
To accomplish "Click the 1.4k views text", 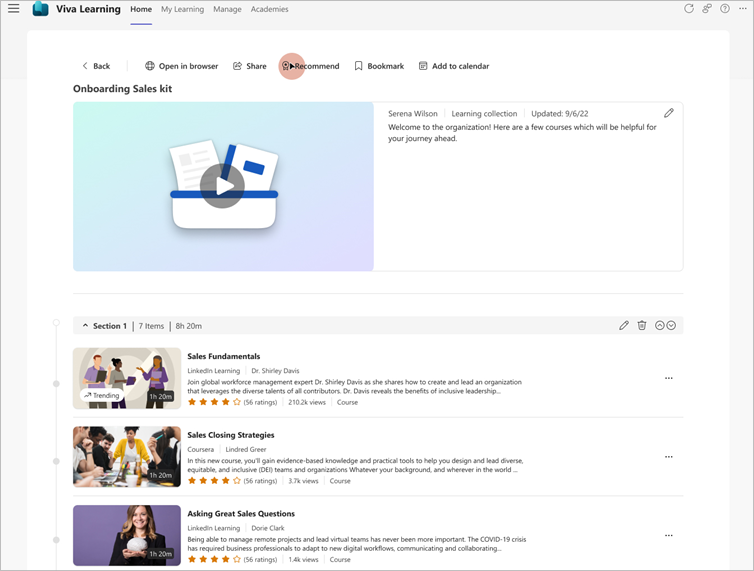I will [303, 559].
